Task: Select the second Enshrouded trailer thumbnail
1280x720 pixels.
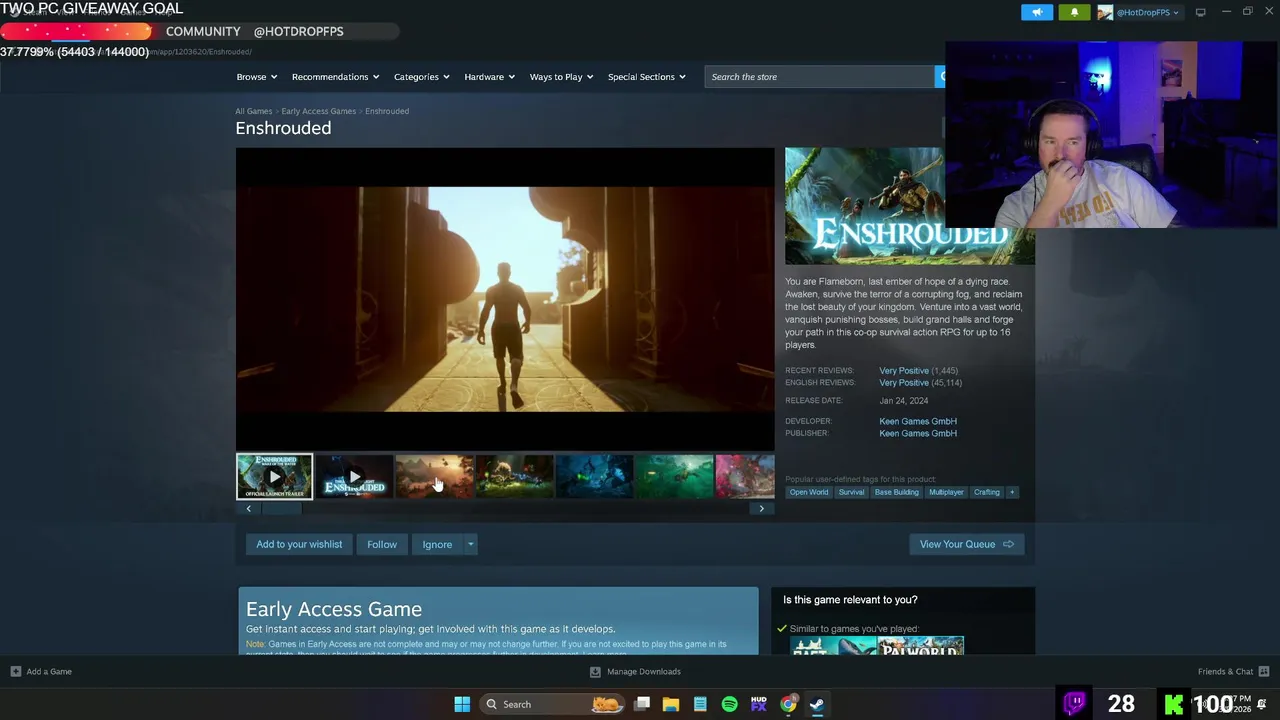Action: point(354,477)
